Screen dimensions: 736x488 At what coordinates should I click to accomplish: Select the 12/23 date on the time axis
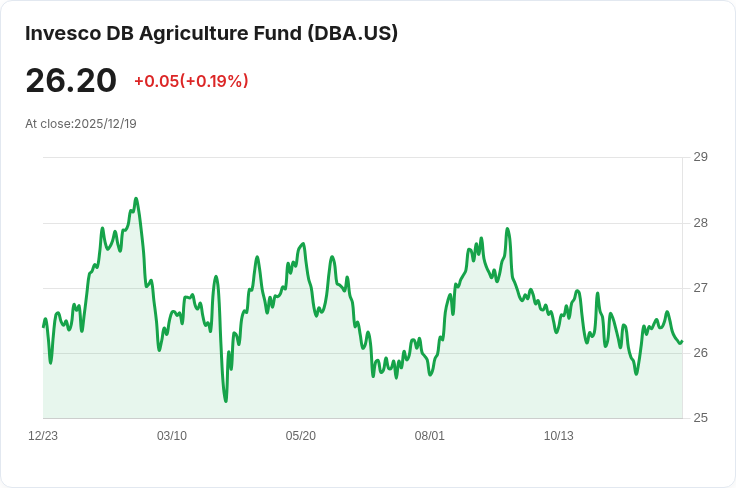pyautogui.click(x=43, y=436)
